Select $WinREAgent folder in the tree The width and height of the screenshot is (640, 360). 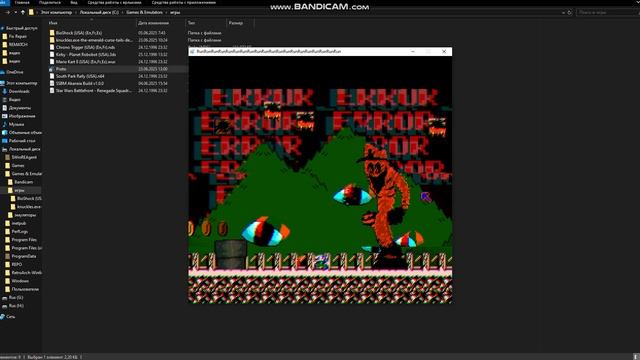24,158
